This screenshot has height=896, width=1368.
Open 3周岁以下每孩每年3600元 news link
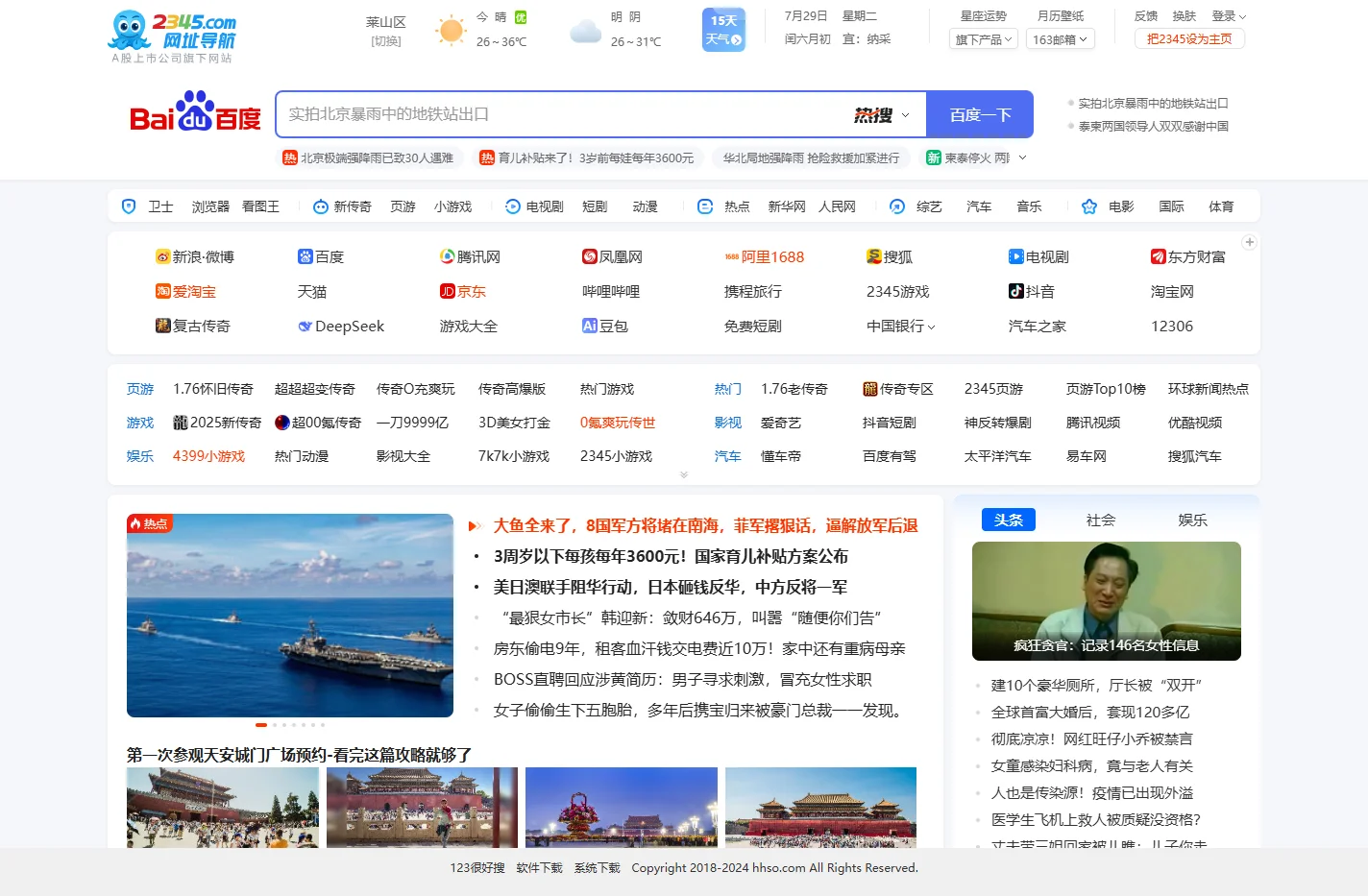671,556
